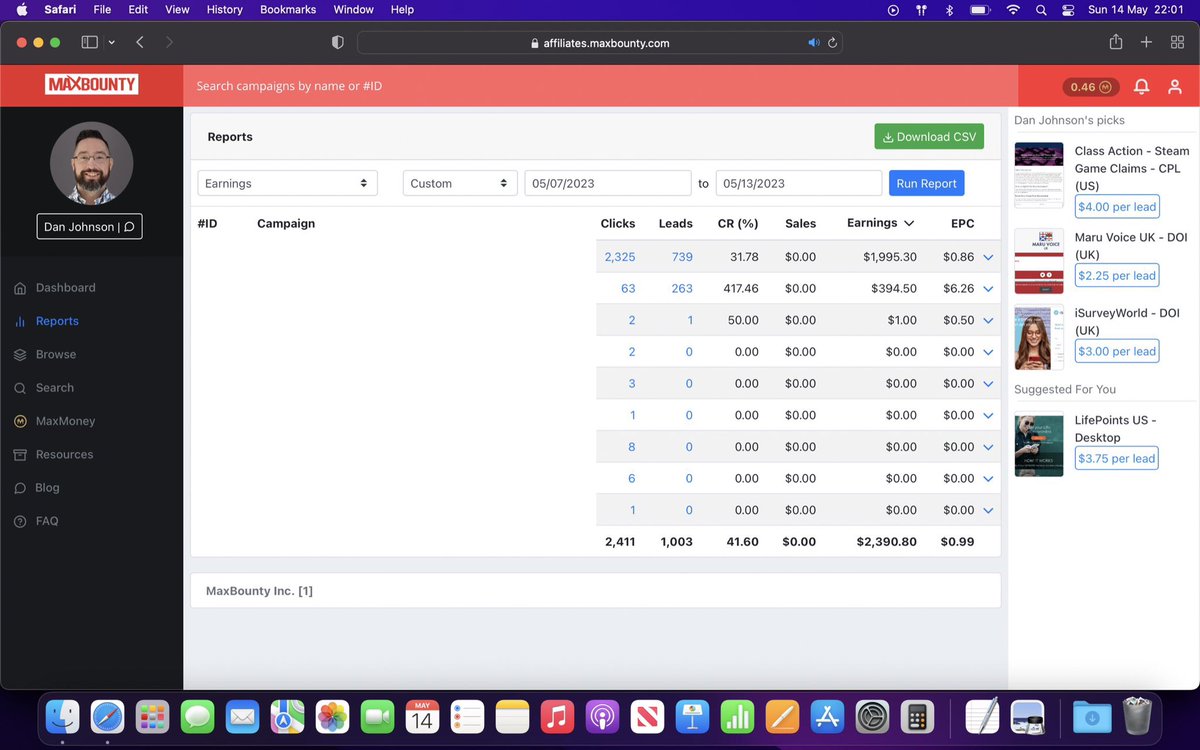Expand the row with 6 clicks
Image resolution: width=1200 pixels, height=750 pixels.
(988, 479)
